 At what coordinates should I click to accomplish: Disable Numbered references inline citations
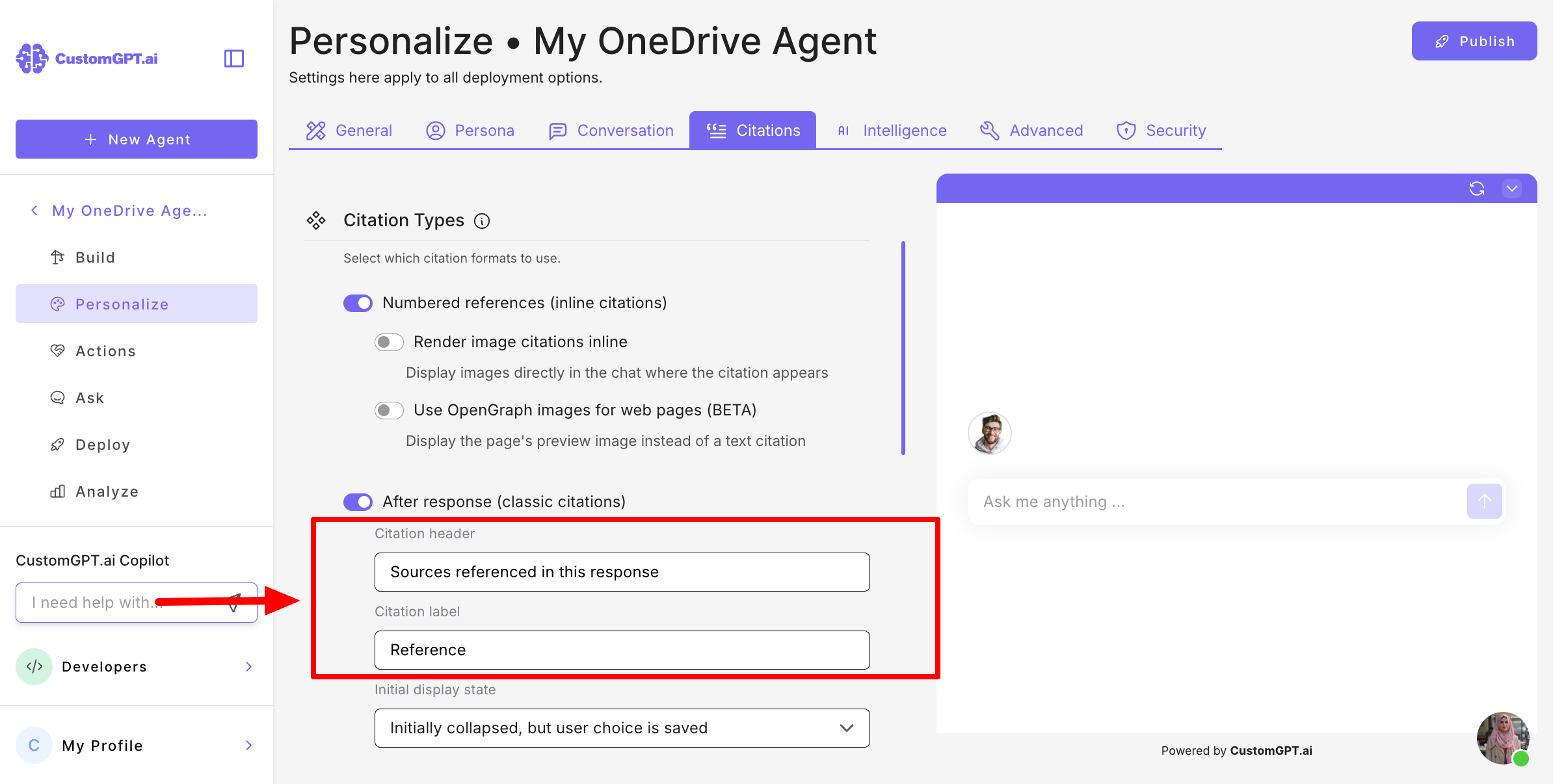click(358, 303)
